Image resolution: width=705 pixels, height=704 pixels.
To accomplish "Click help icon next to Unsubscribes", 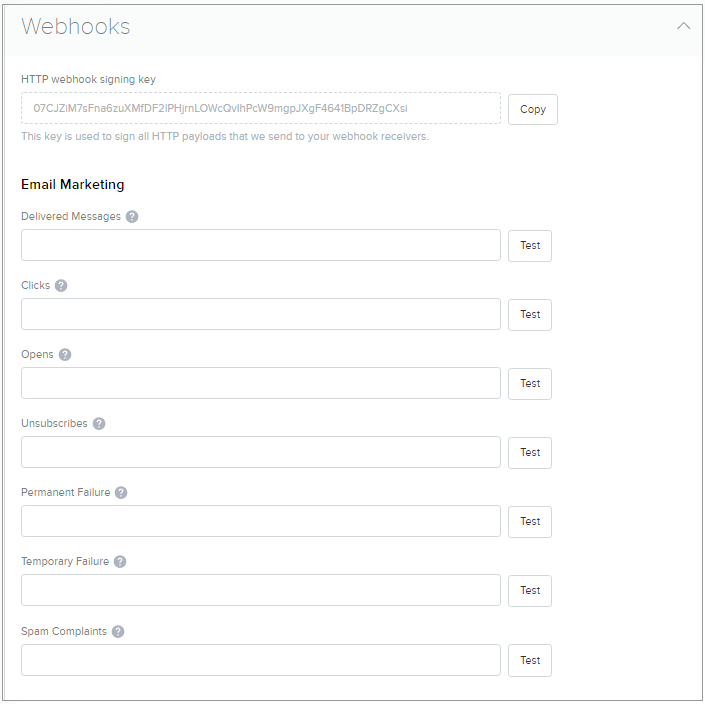I will click(x=99, y=423).
